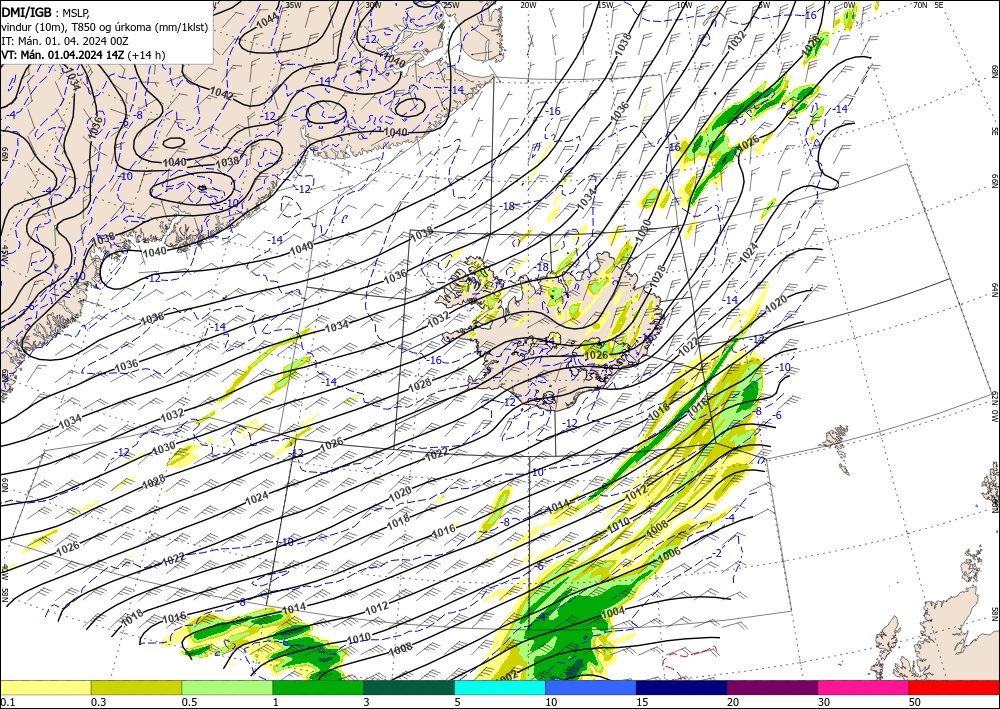This screenshot has width=1000, height=709.
Task: Click the 'VT: Mán. 01.04.2024 14Z' line
Action: click(83, 55)
